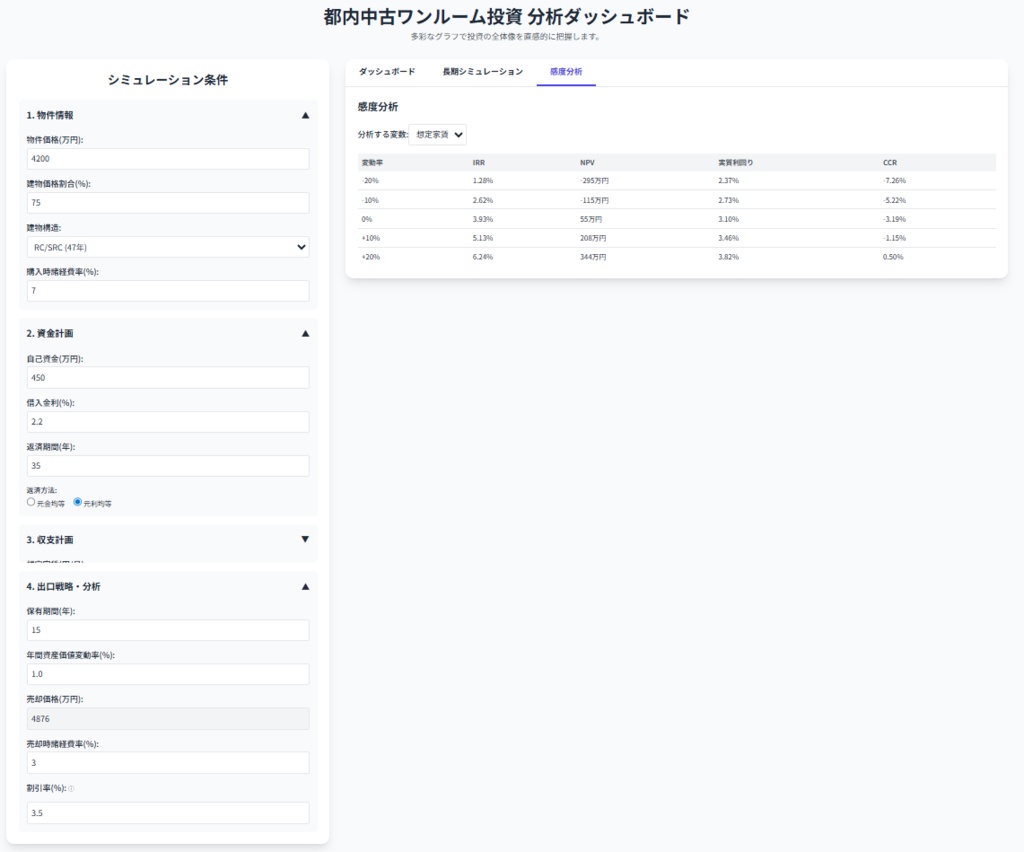Click the 借入金利(%) input field
The image size is (1024, 852).
[168, 422]
